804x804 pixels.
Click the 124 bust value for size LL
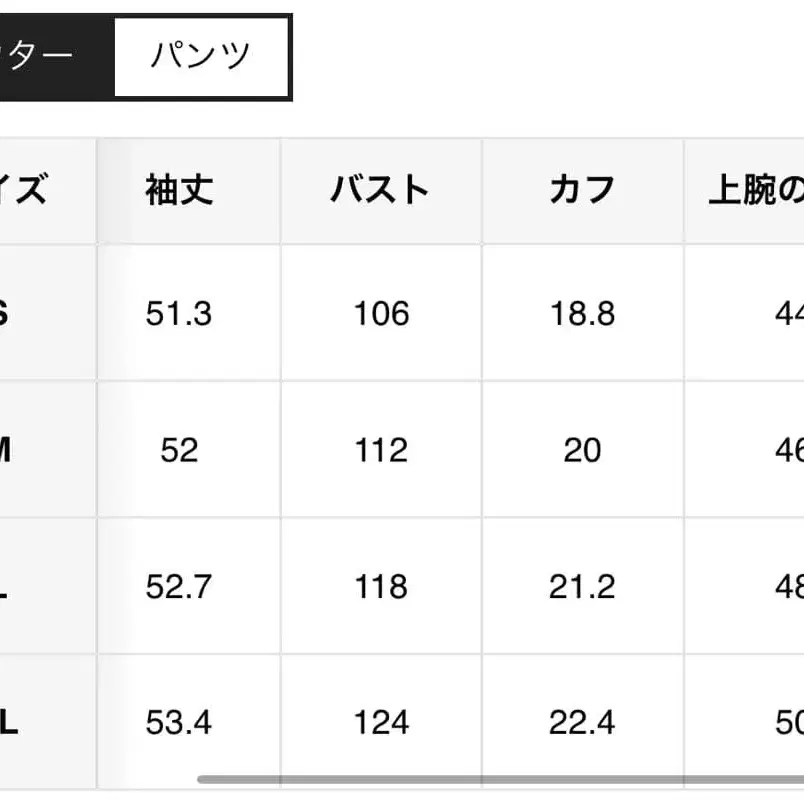click(x=379, y=723)
